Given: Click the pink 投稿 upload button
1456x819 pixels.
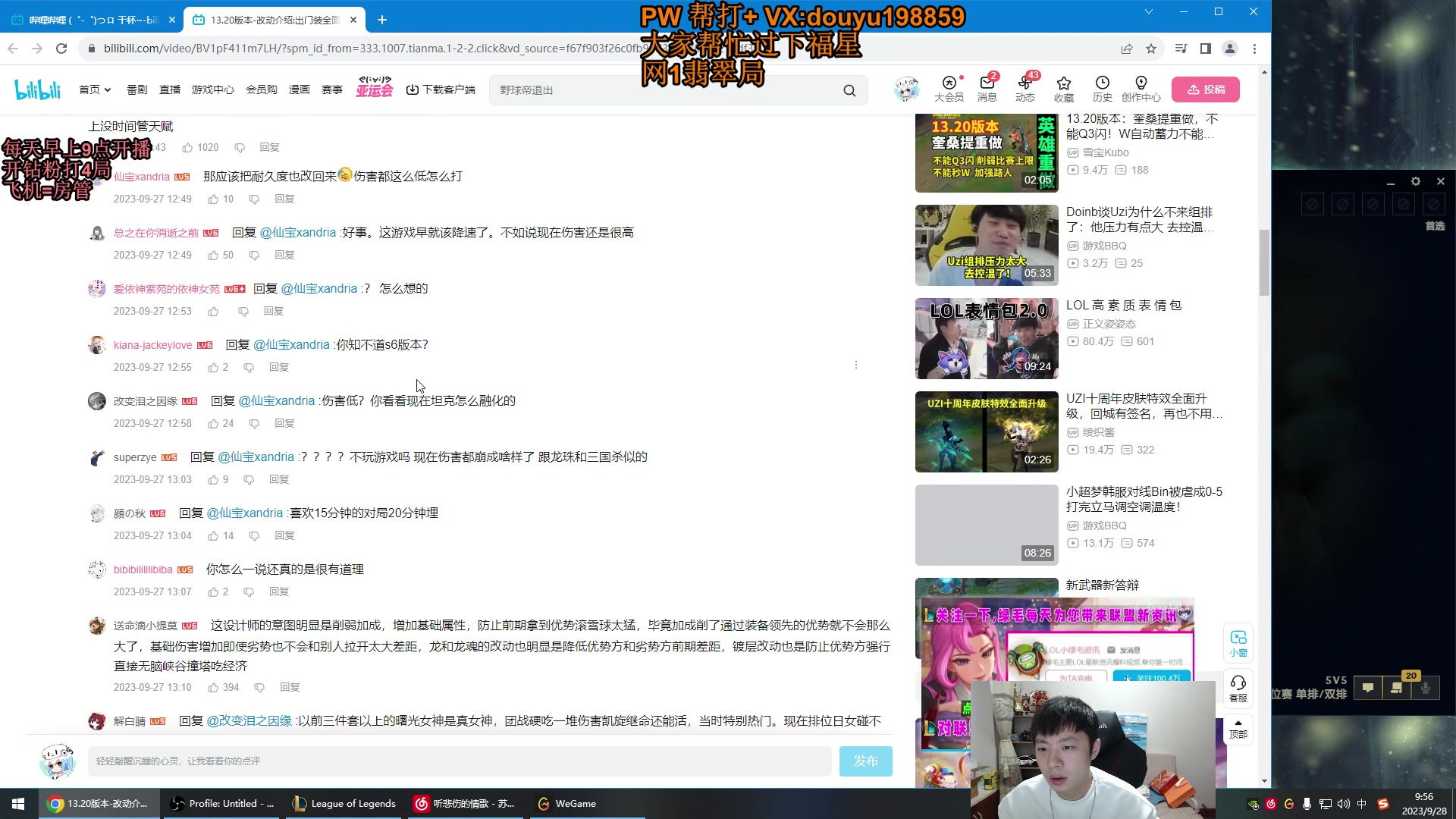Looking at the screenshot, I should [x=1207, y=89].
